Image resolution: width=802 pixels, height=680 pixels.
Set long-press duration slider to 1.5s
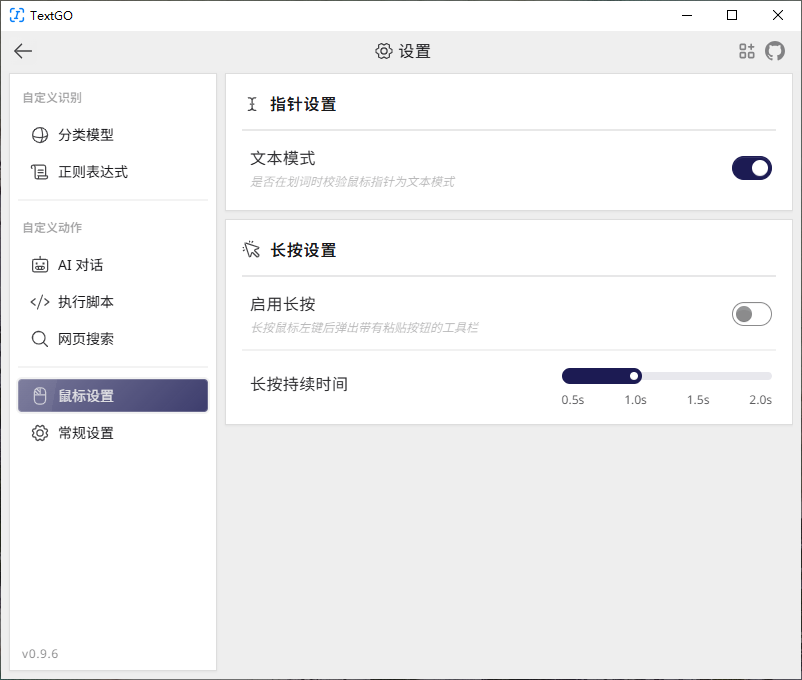(x=699, y=376)
